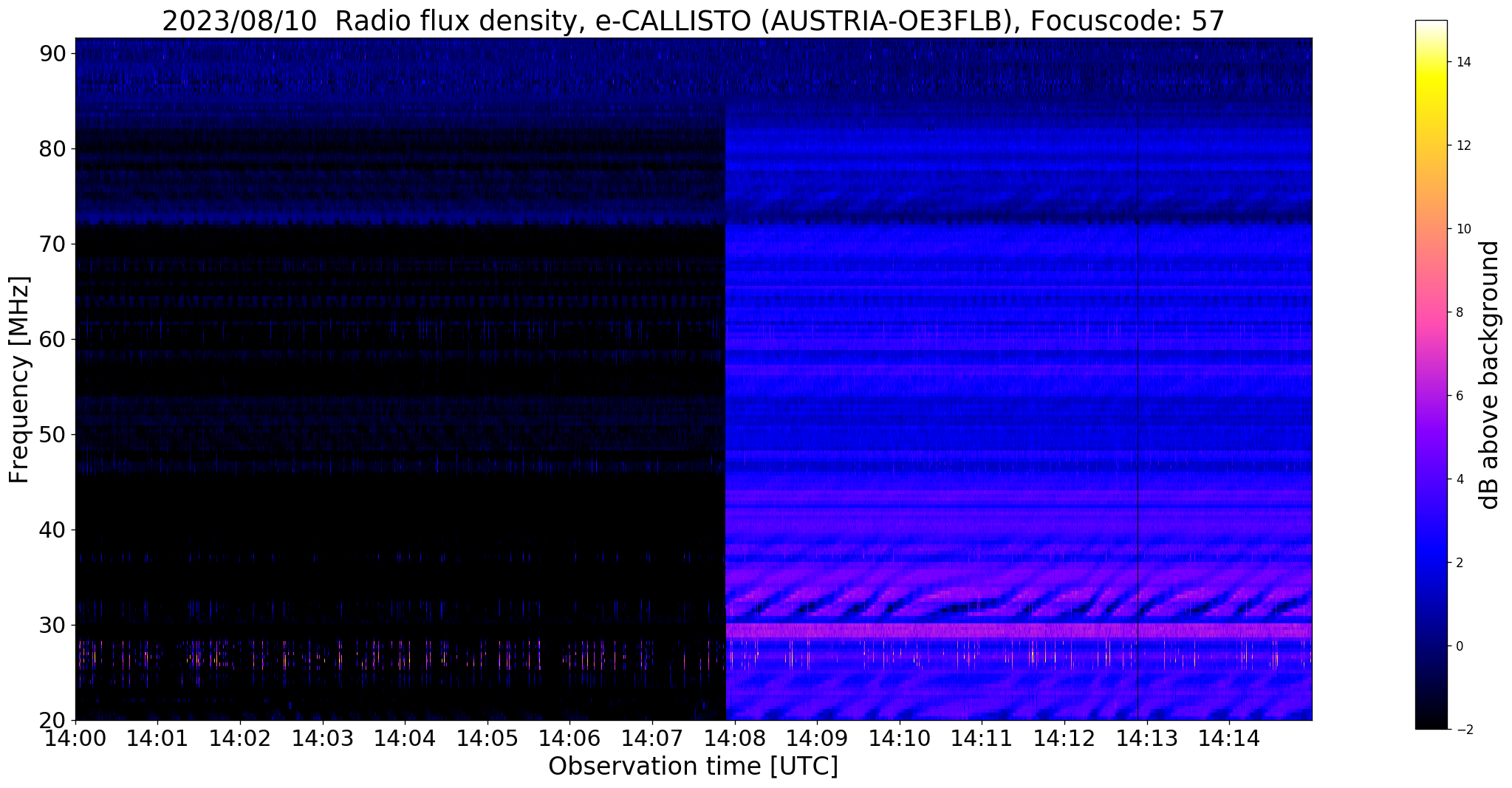Pick the colorbar tick label reading 12

click(x=1465, y=145)
